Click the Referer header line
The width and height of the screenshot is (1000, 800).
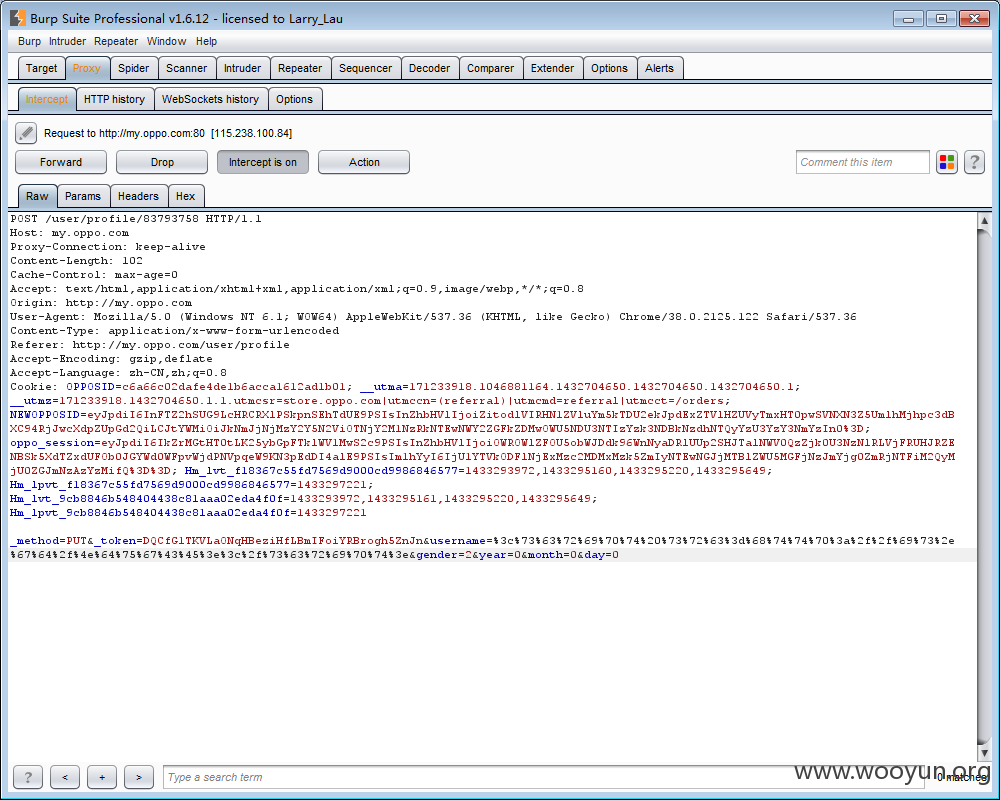click(150, 345)
